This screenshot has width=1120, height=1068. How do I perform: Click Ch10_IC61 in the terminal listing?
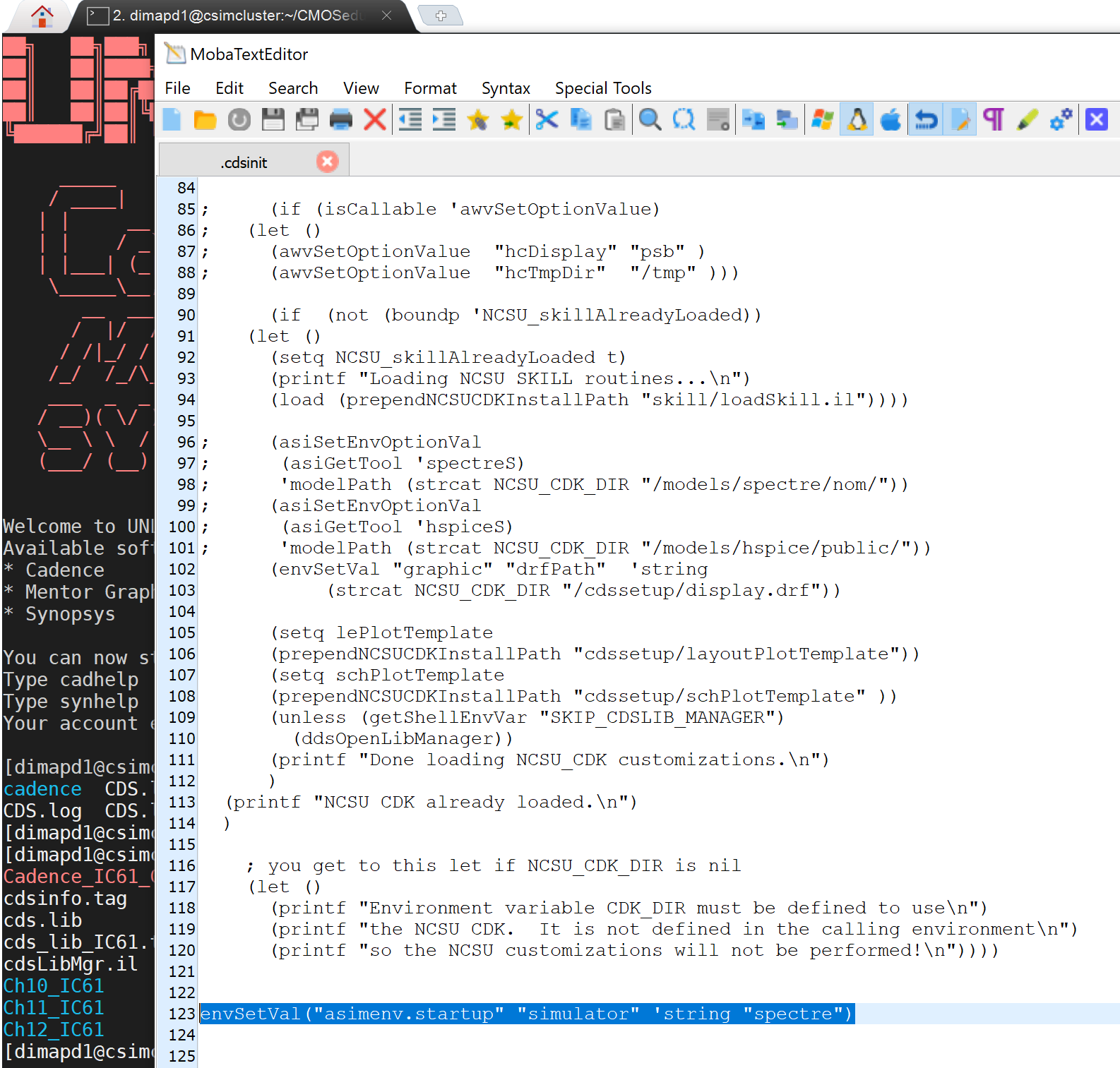click(54, 985)
